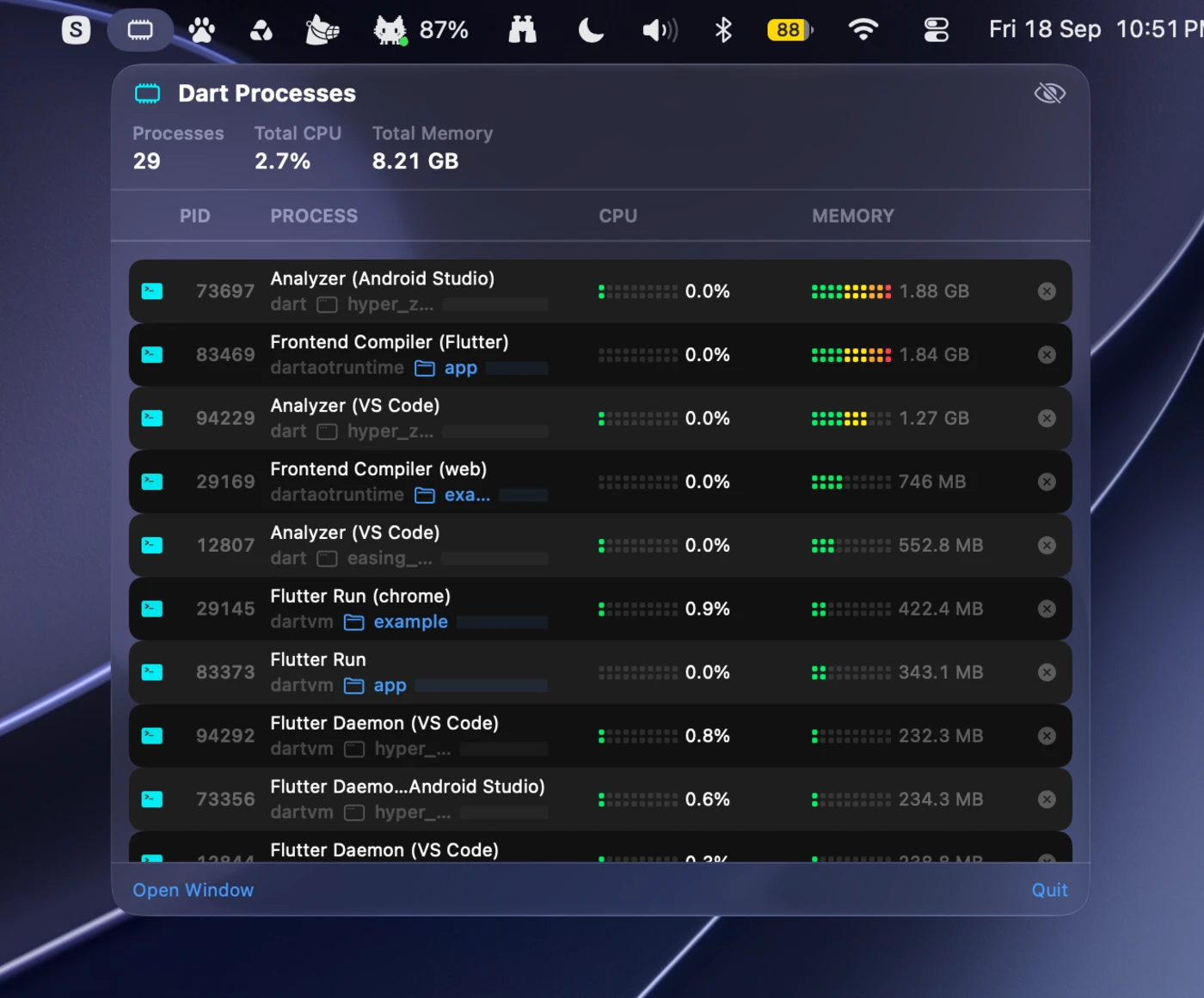
Task: Kill process 94292 Flutter Daemon (VS Code)
Action: click(x=1047, y=737)
